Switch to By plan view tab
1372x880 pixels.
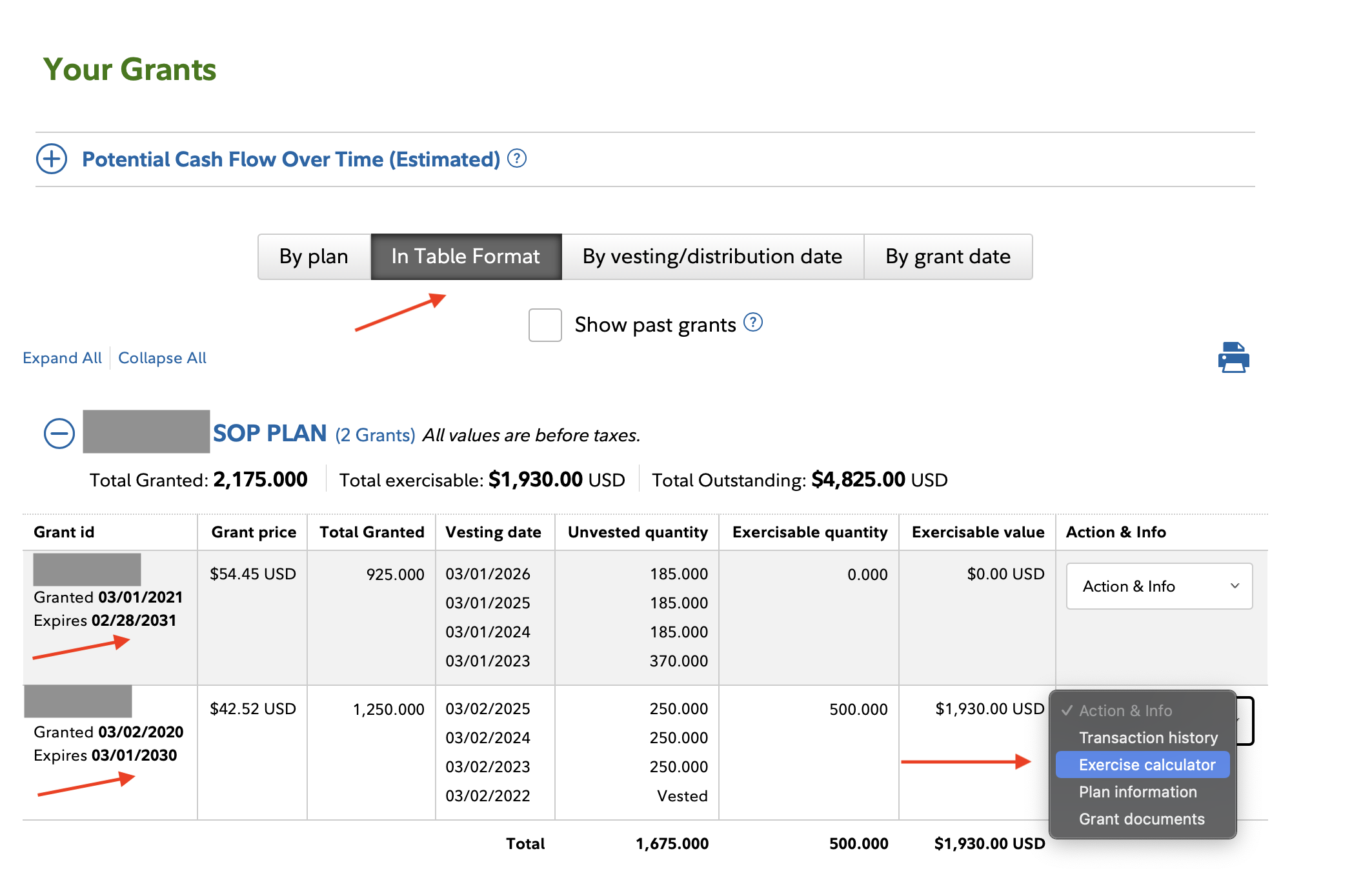(314, 257)
